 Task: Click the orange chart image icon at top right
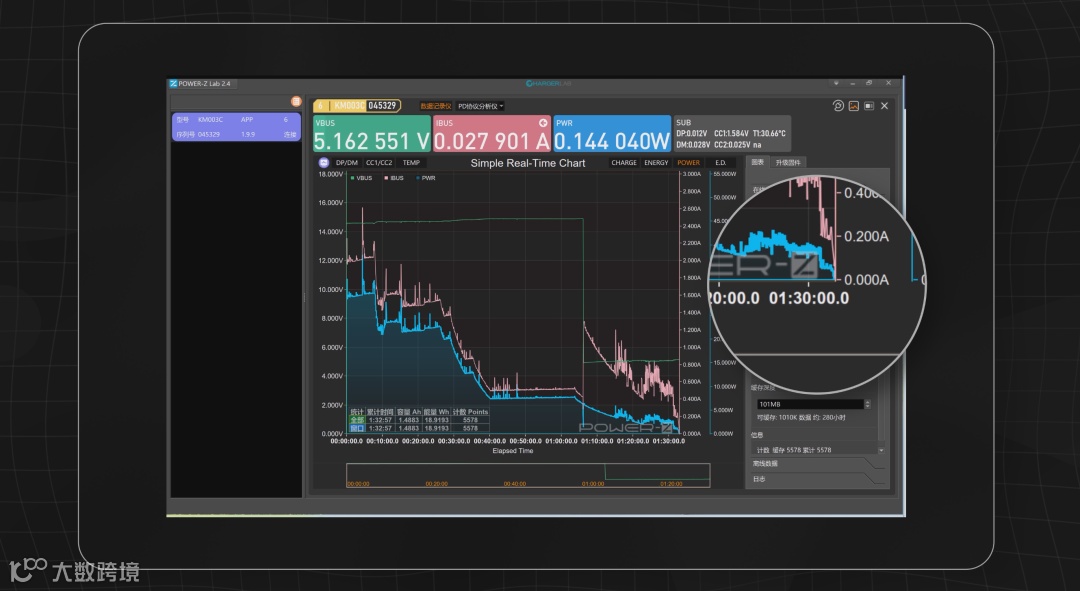pyautogui.click(x=854, y=105)
